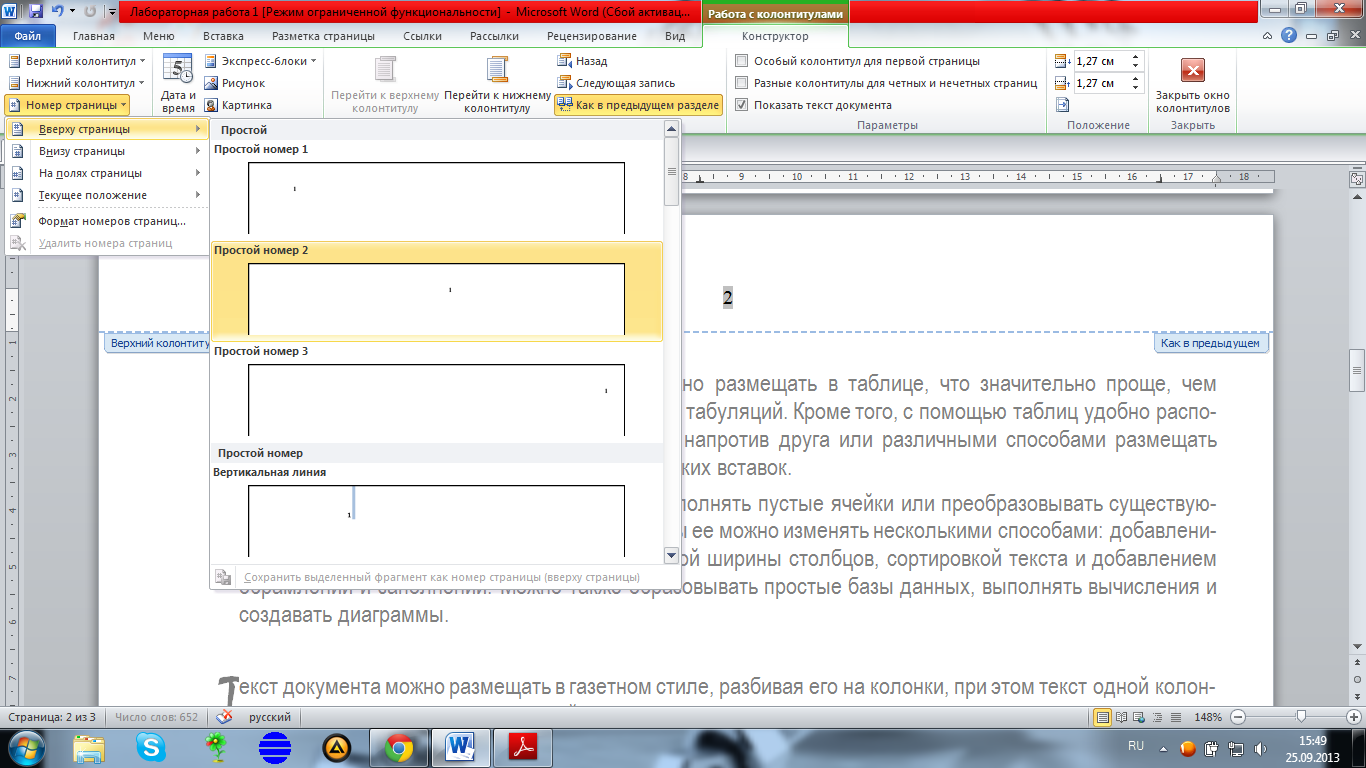1366x768 pixels.
Task: Open the Undo history dropdown arrow
Action: [x=72, y=12]
